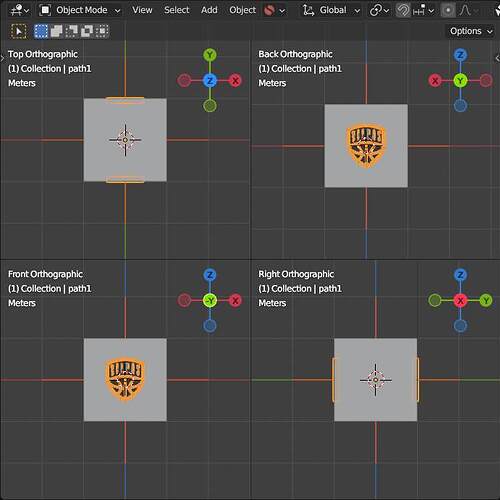This screenshot has width=500, height=500.
Task: Toggle proportional editing
Action: pyautogui.click(x=448, y=10)
